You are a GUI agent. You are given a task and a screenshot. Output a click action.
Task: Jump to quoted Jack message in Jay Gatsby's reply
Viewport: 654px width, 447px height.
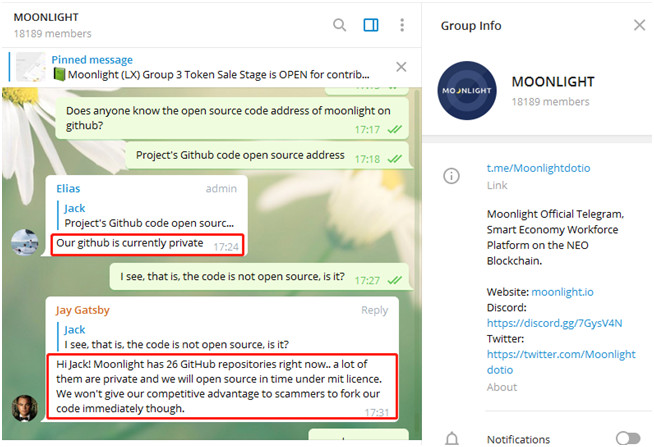(x=173, y=337)
